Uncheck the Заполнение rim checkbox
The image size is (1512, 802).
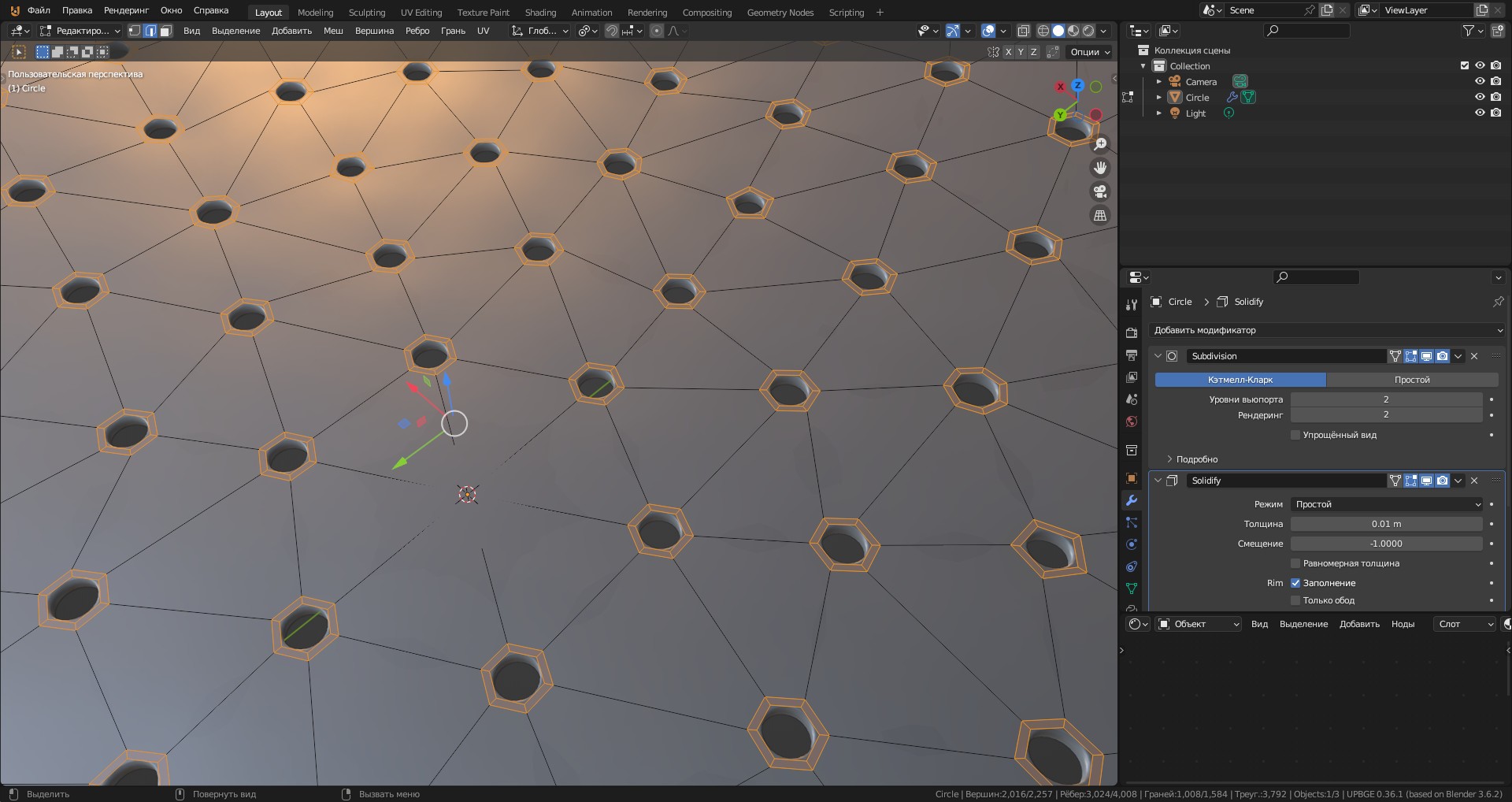[x=1295, y=583]
